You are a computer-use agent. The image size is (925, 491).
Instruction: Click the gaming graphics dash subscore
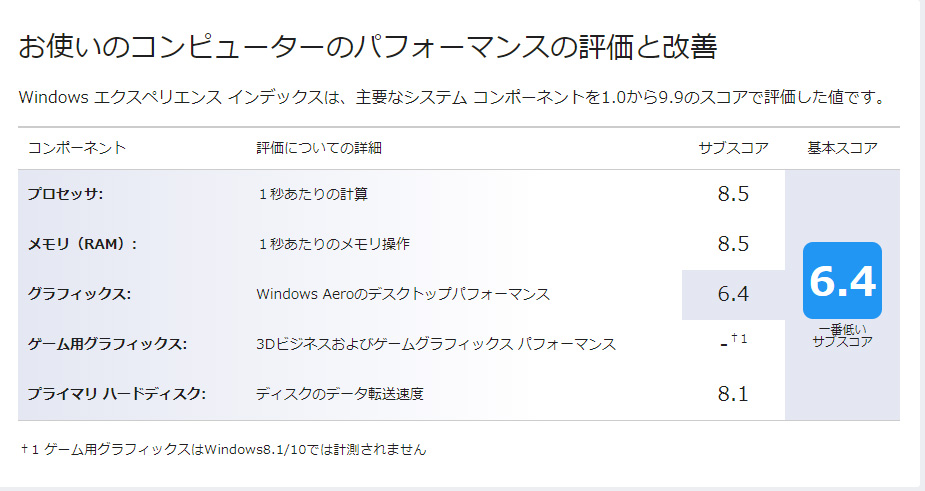pyautogui.click(x=725, y=344)
